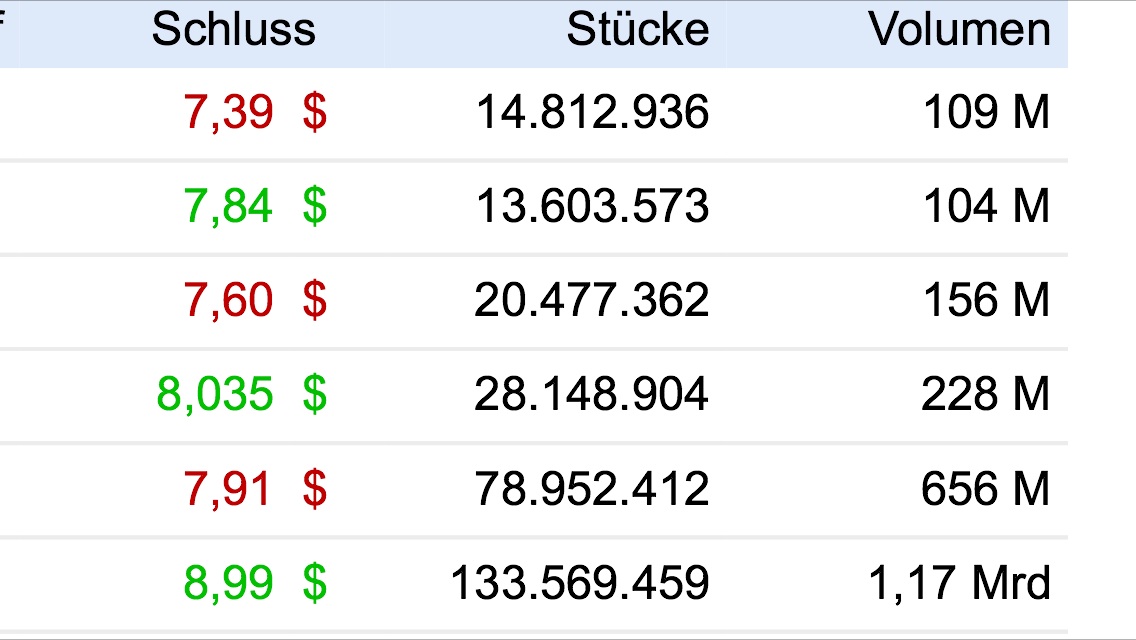The height and width of the screenshot is (640, 1136).
Task: Select the closing price 8,035 $
Action: click(242, 395)
